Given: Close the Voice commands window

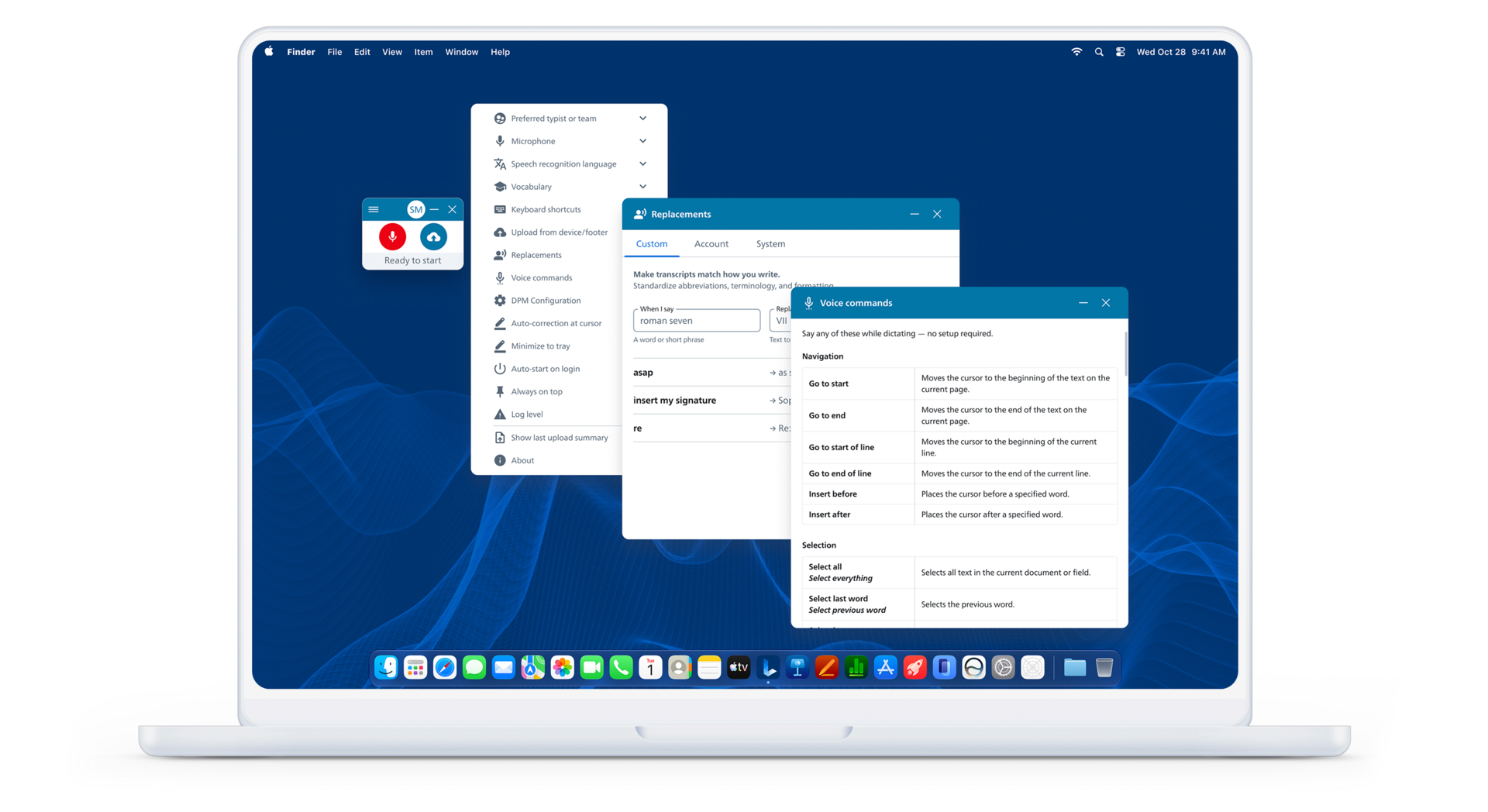Looking at the screenshot, I should coord(1106,303).
